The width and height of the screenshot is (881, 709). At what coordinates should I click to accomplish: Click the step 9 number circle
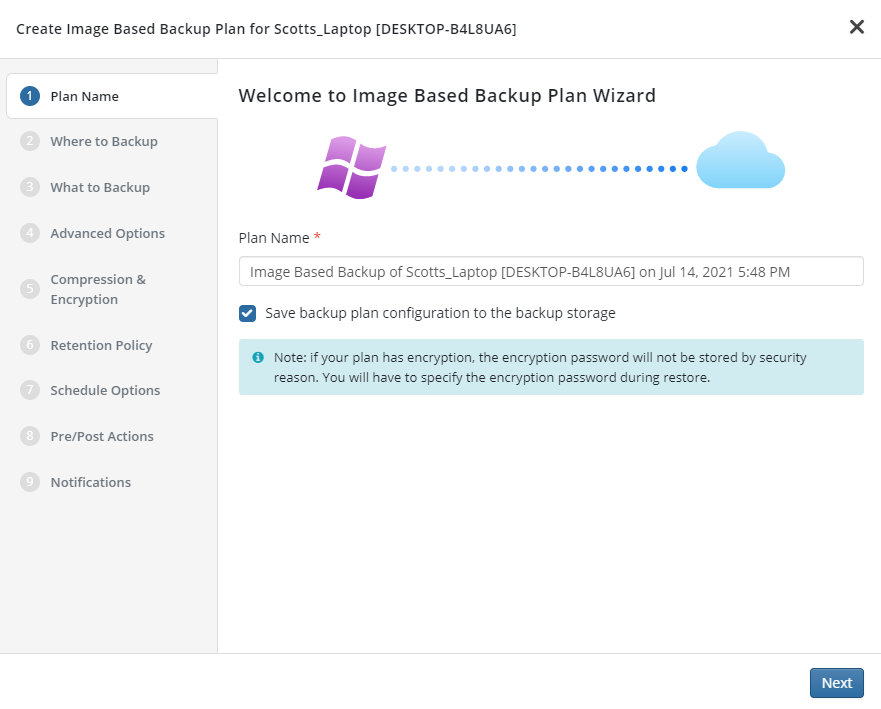click(30, 482)
